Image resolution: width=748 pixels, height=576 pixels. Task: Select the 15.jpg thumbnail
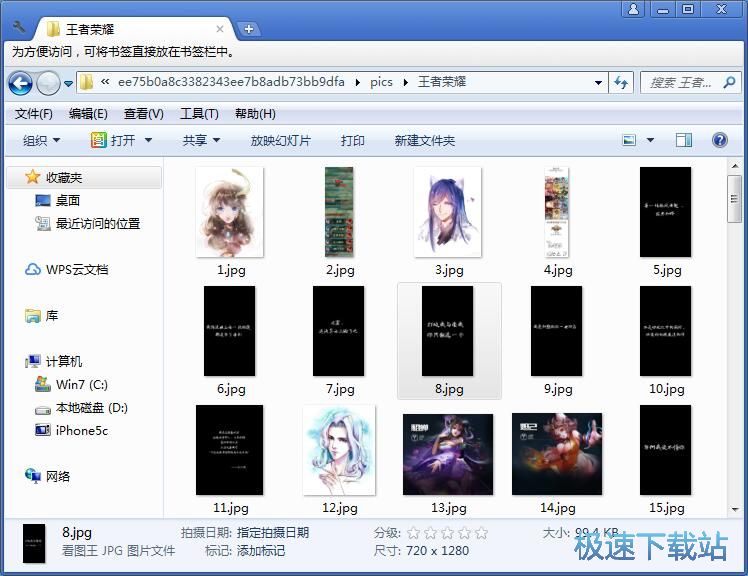coord(665,450)
